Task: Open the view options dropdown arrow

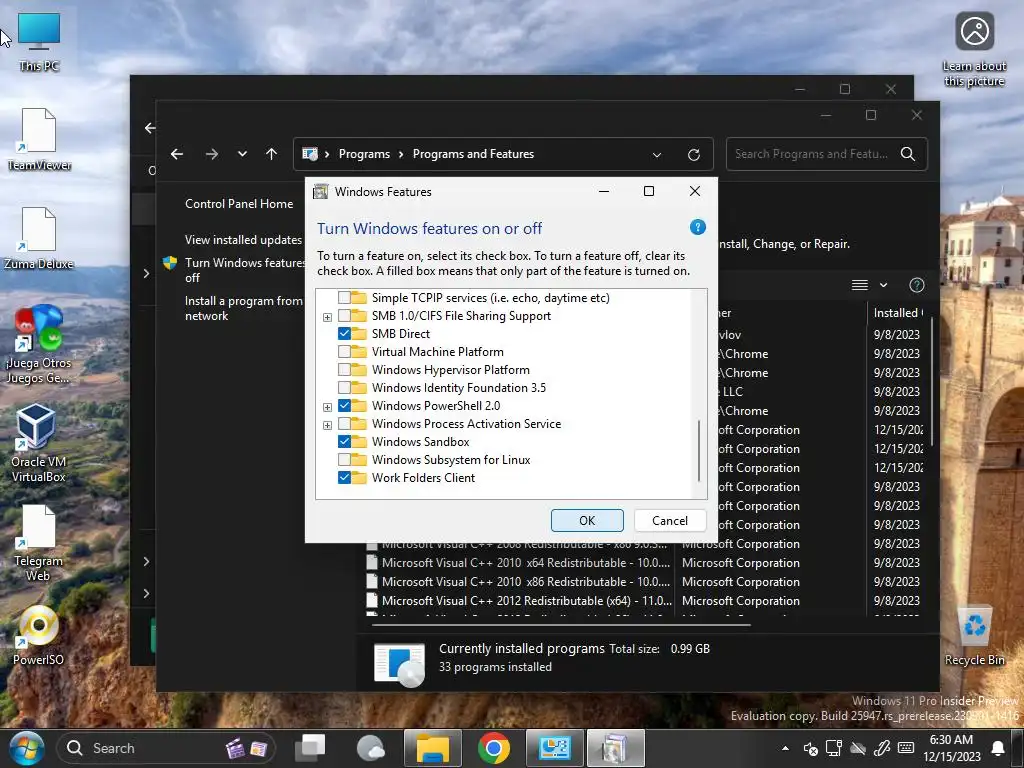Action: tap(883, 285)
